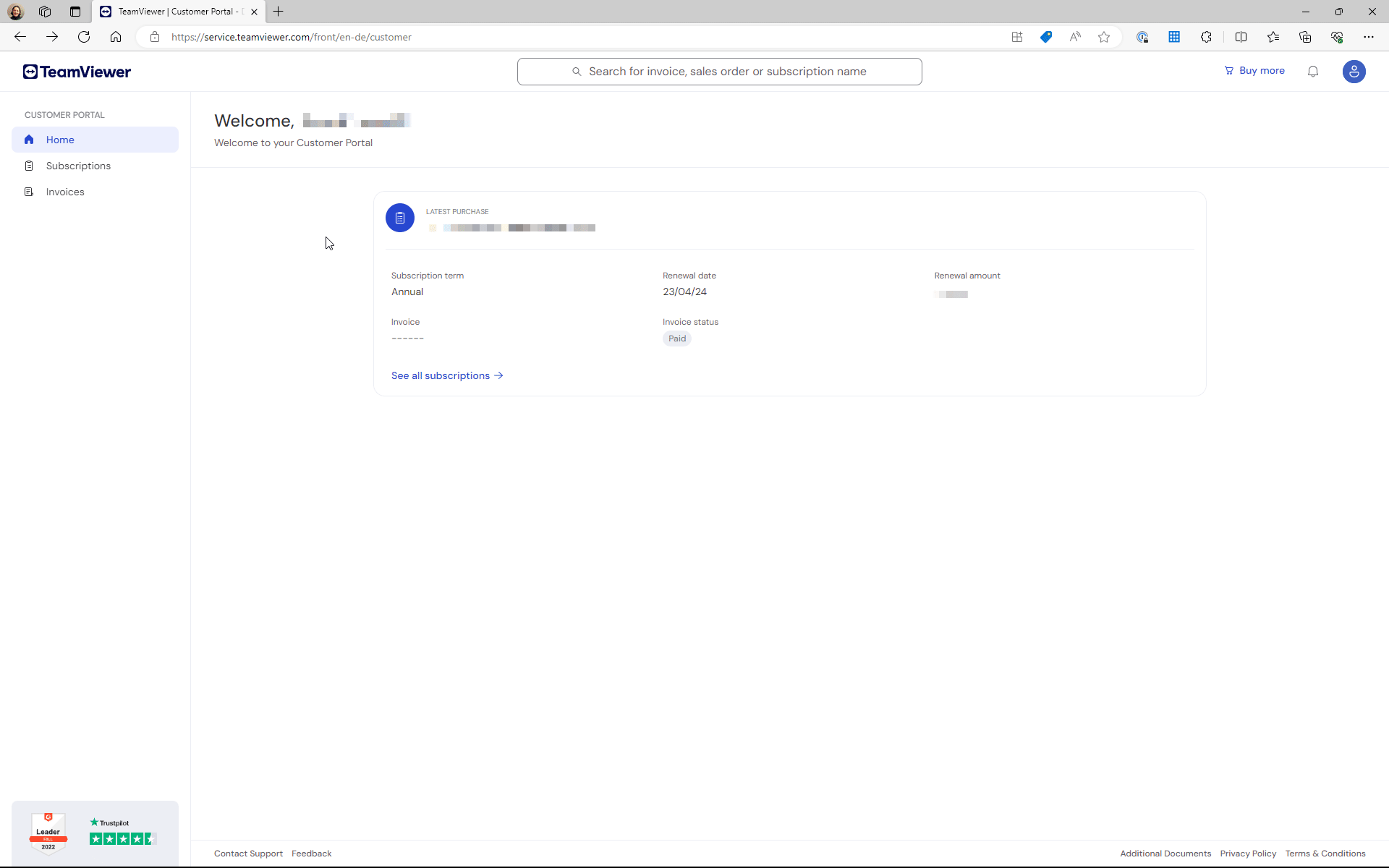Image resolution: width=1389 pixels, height=868 pixels.
Task: Click the user profile avatar icon
Action: click(1354, 71)
